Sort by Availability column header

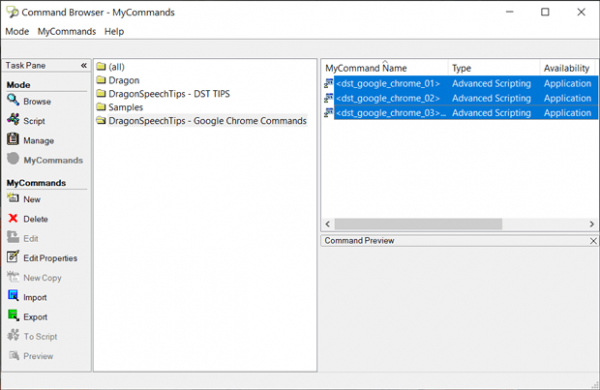(x=568, y=68)
